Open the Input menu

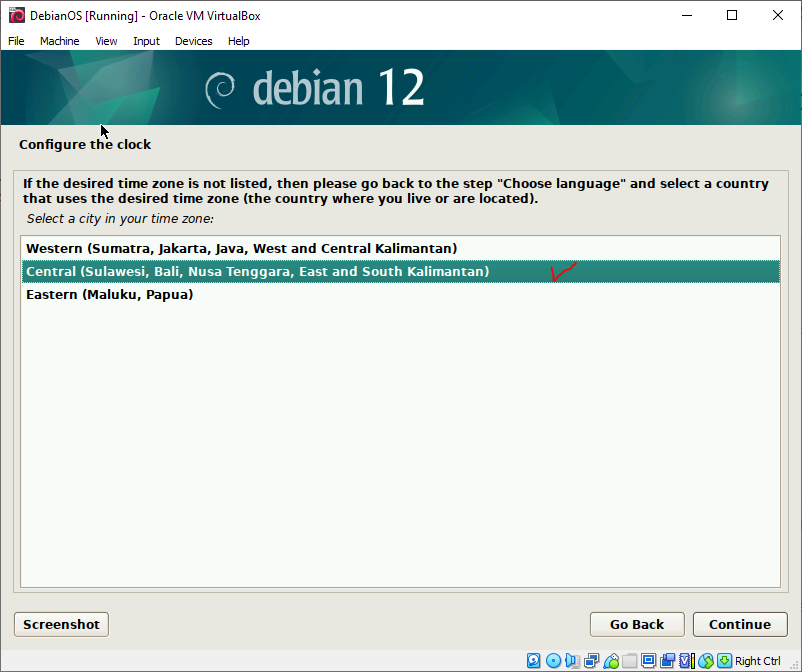tap(146, 41)
